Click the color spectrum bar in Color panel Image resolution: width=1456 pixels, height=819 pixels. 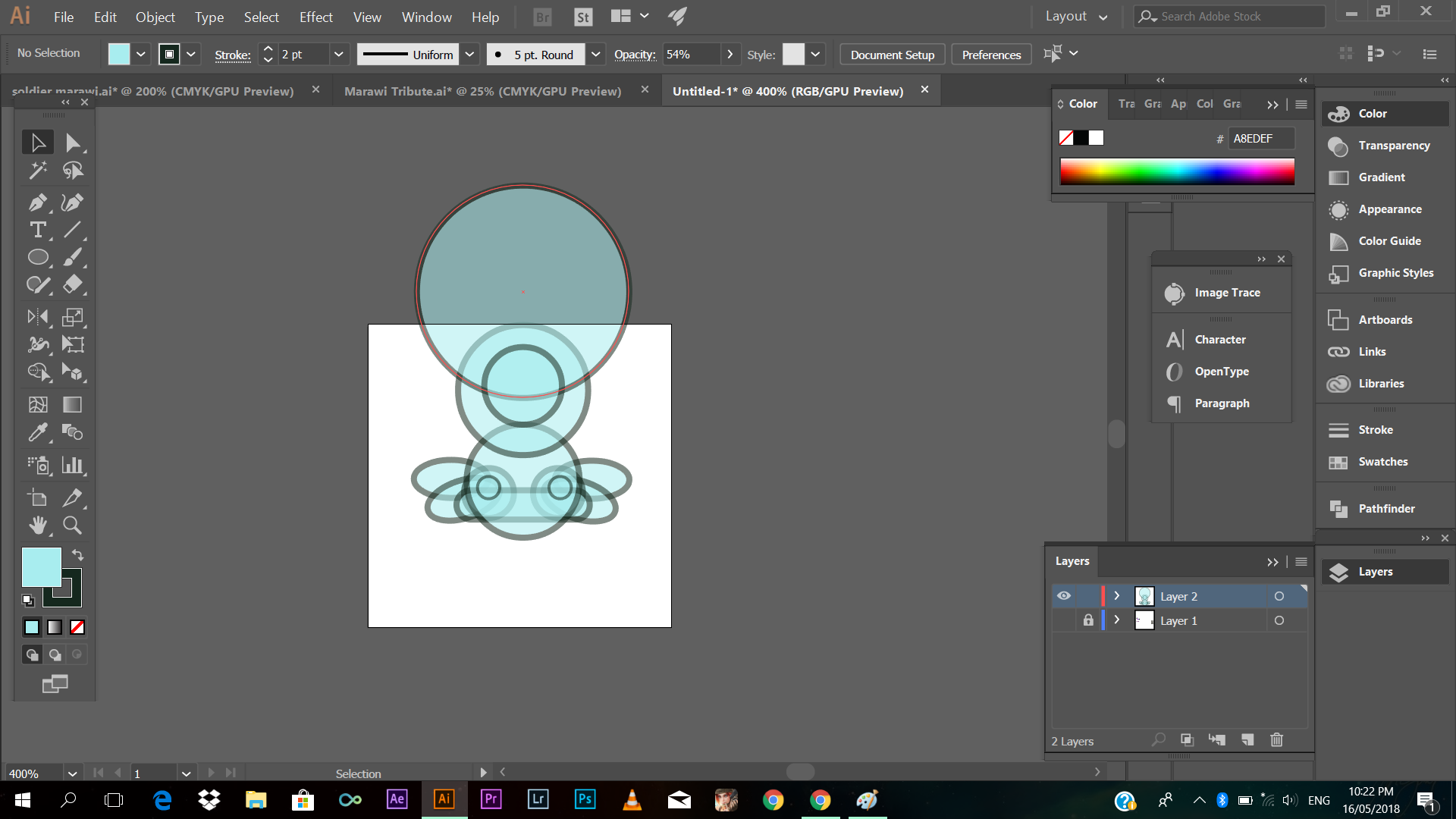[1177, 171]
